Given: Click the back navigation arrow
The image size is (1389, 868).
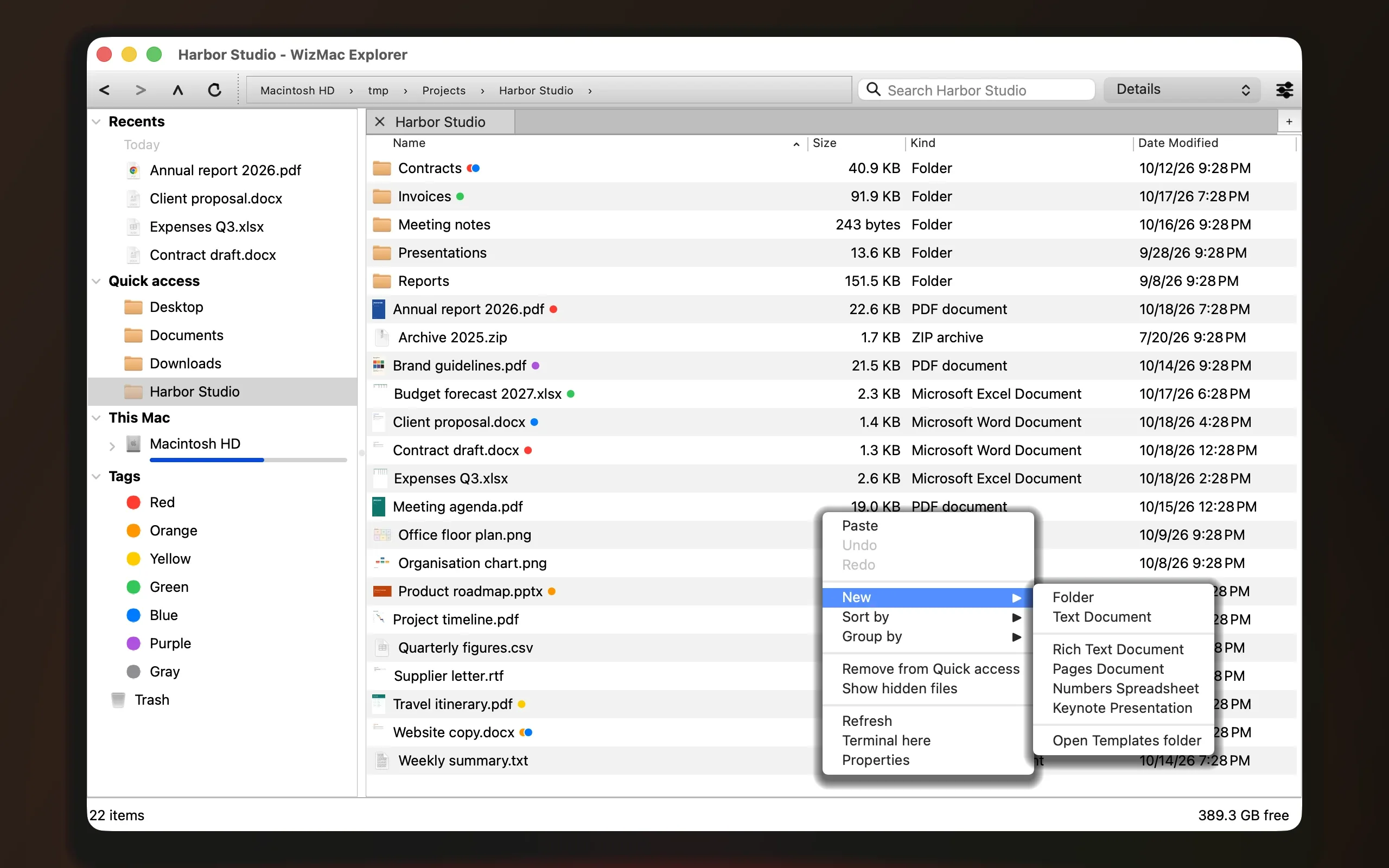Looking at the screenshot, I should click(x=105, y=90).
